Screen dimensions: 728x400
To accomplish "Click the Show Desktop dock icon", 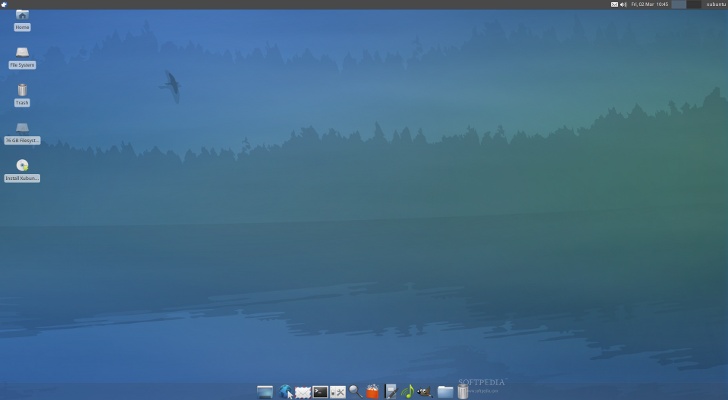I will [265, 392].
